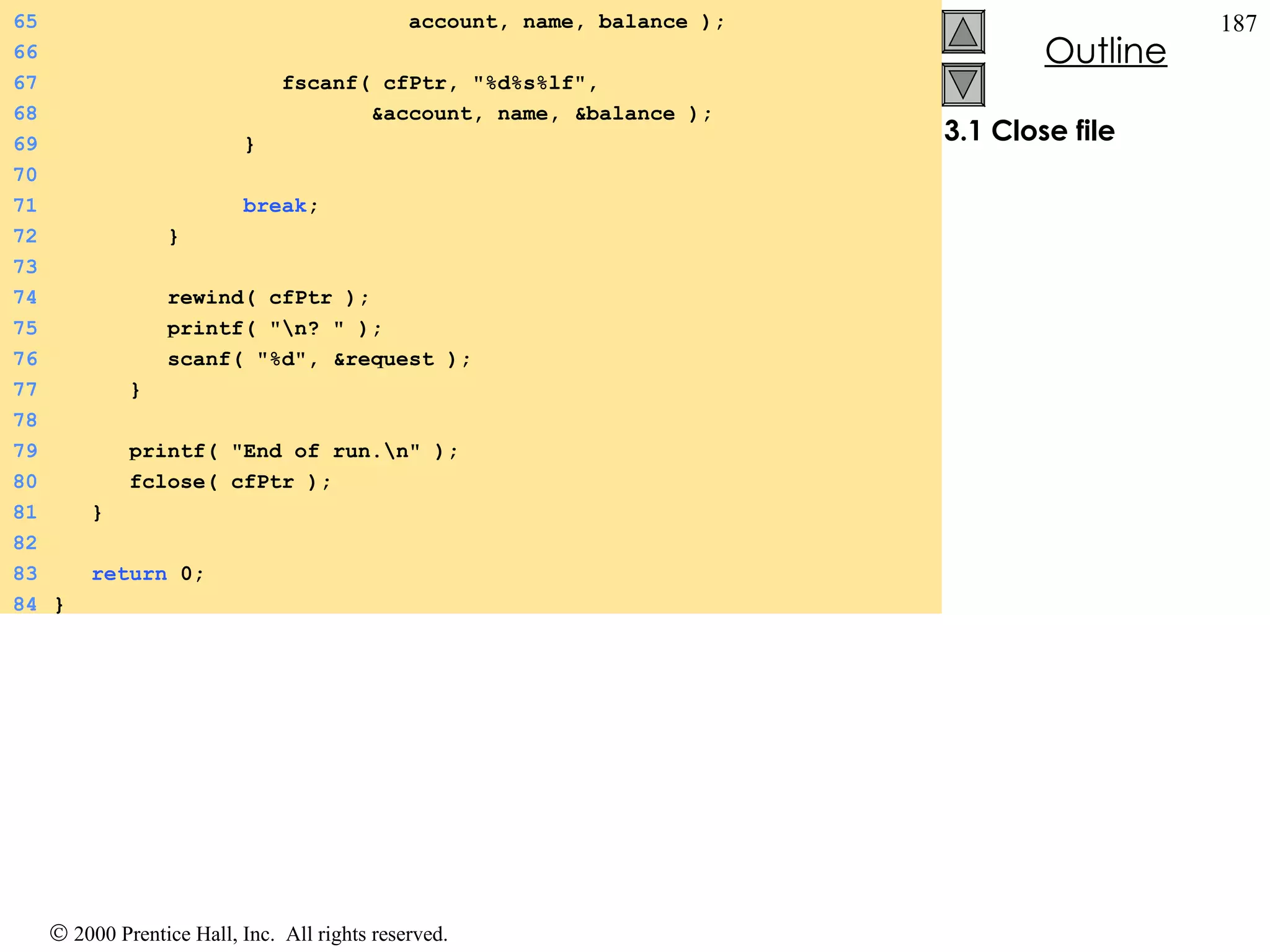Click line number 80

[25, 482]
